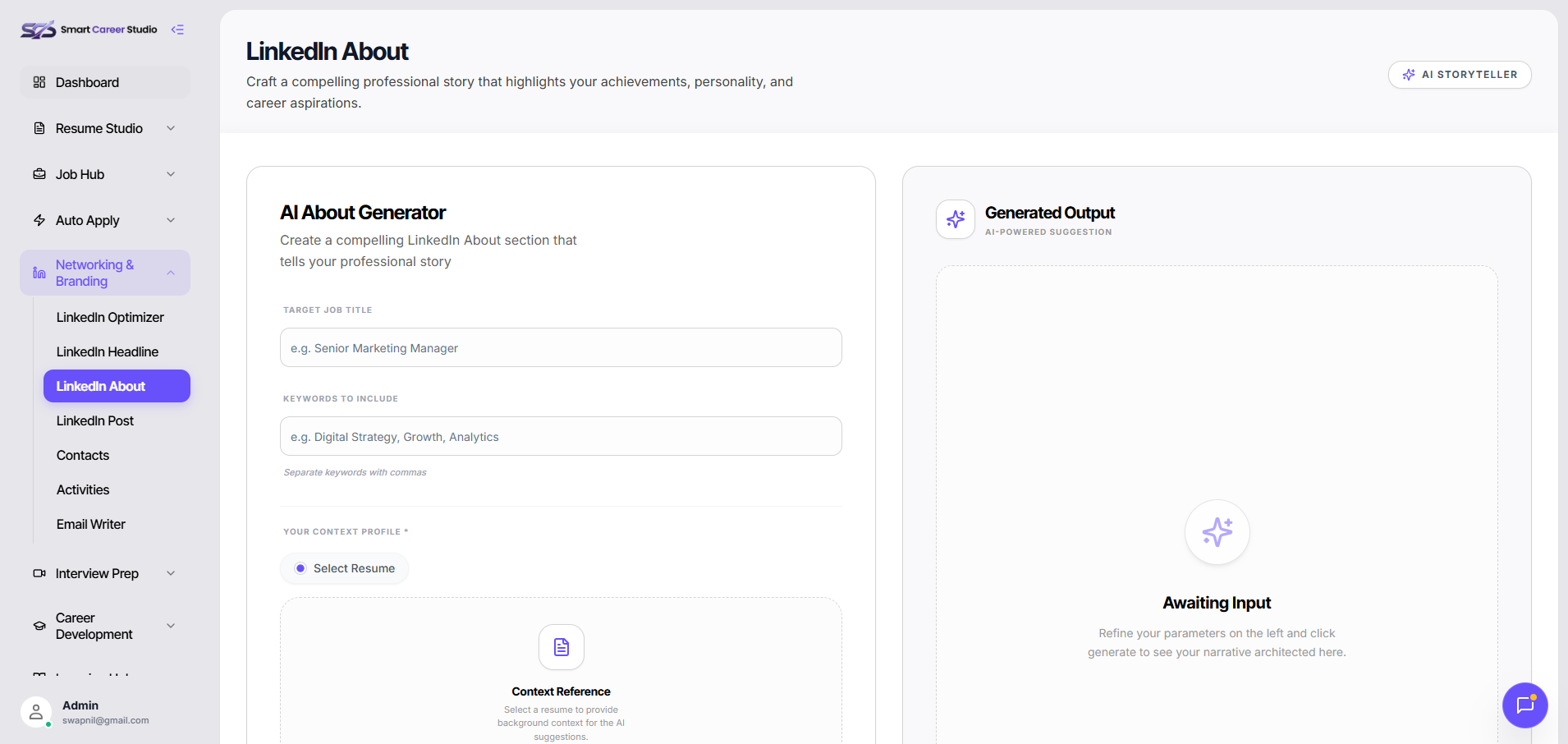Expand the Resume Studio chevron

coord(171,128)
